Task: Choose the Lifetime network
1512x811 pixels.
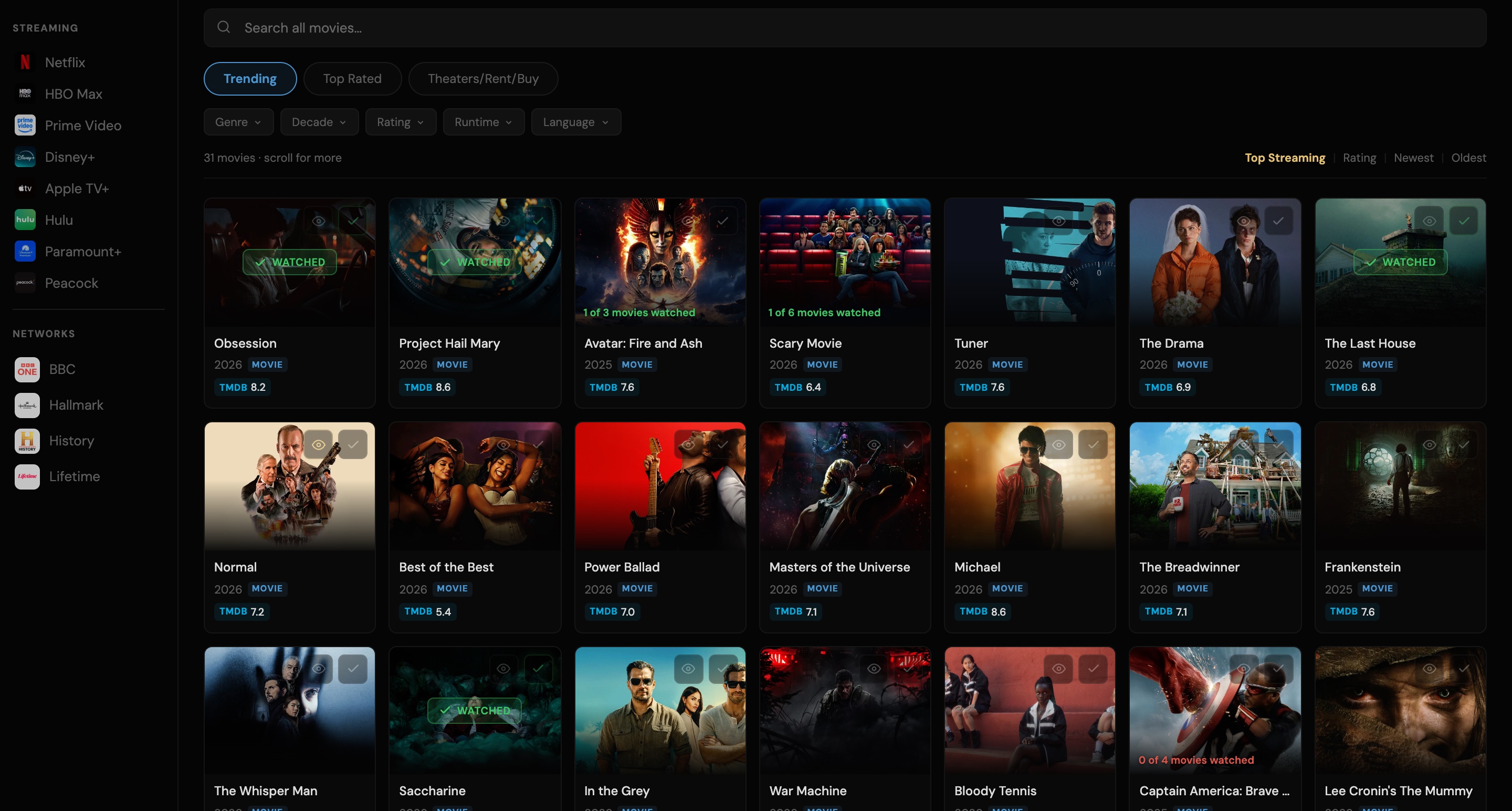Action: pos(57,476)
